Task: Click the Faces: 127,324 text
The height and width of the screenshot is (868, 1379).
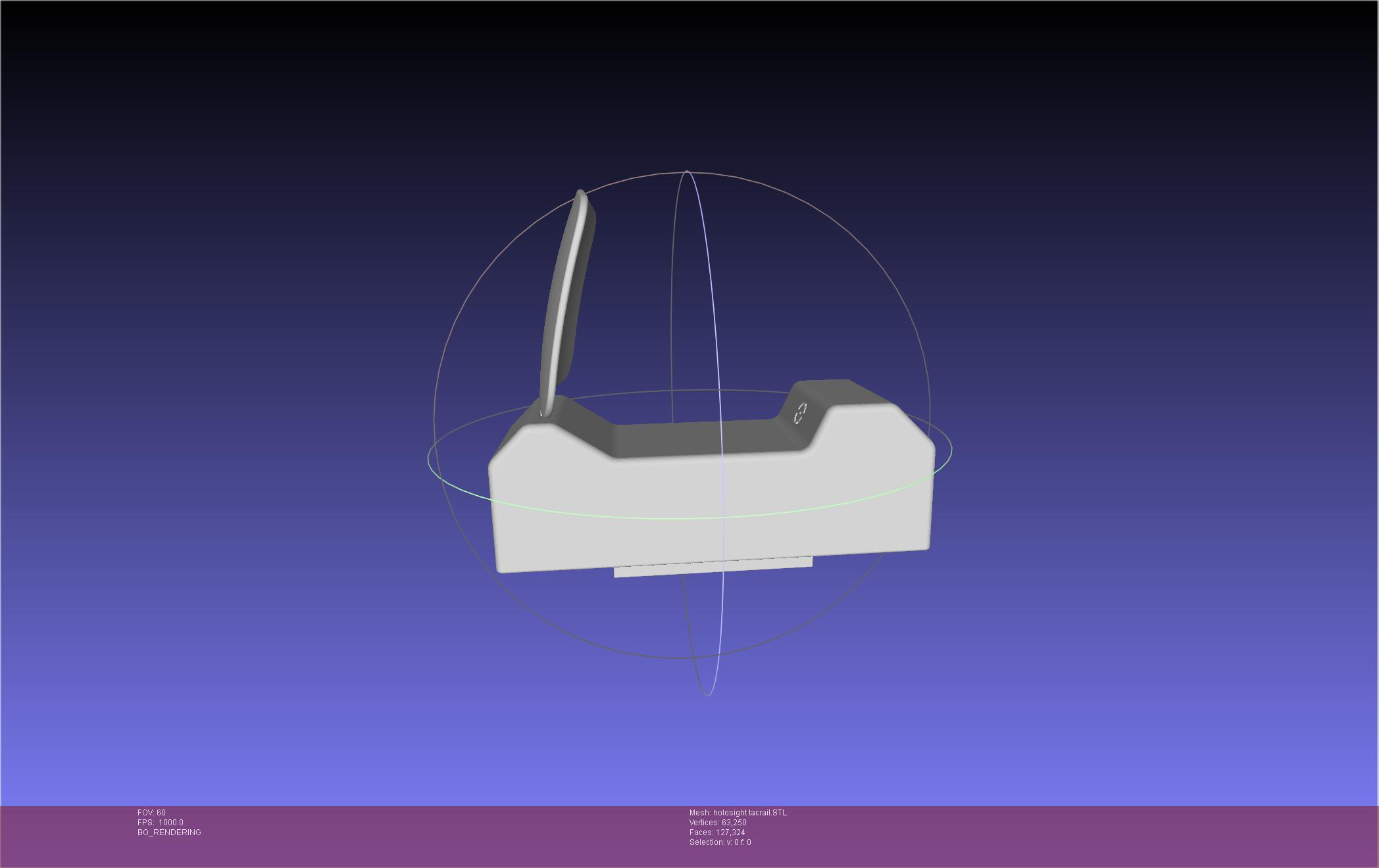Action: tap(716, 832)
